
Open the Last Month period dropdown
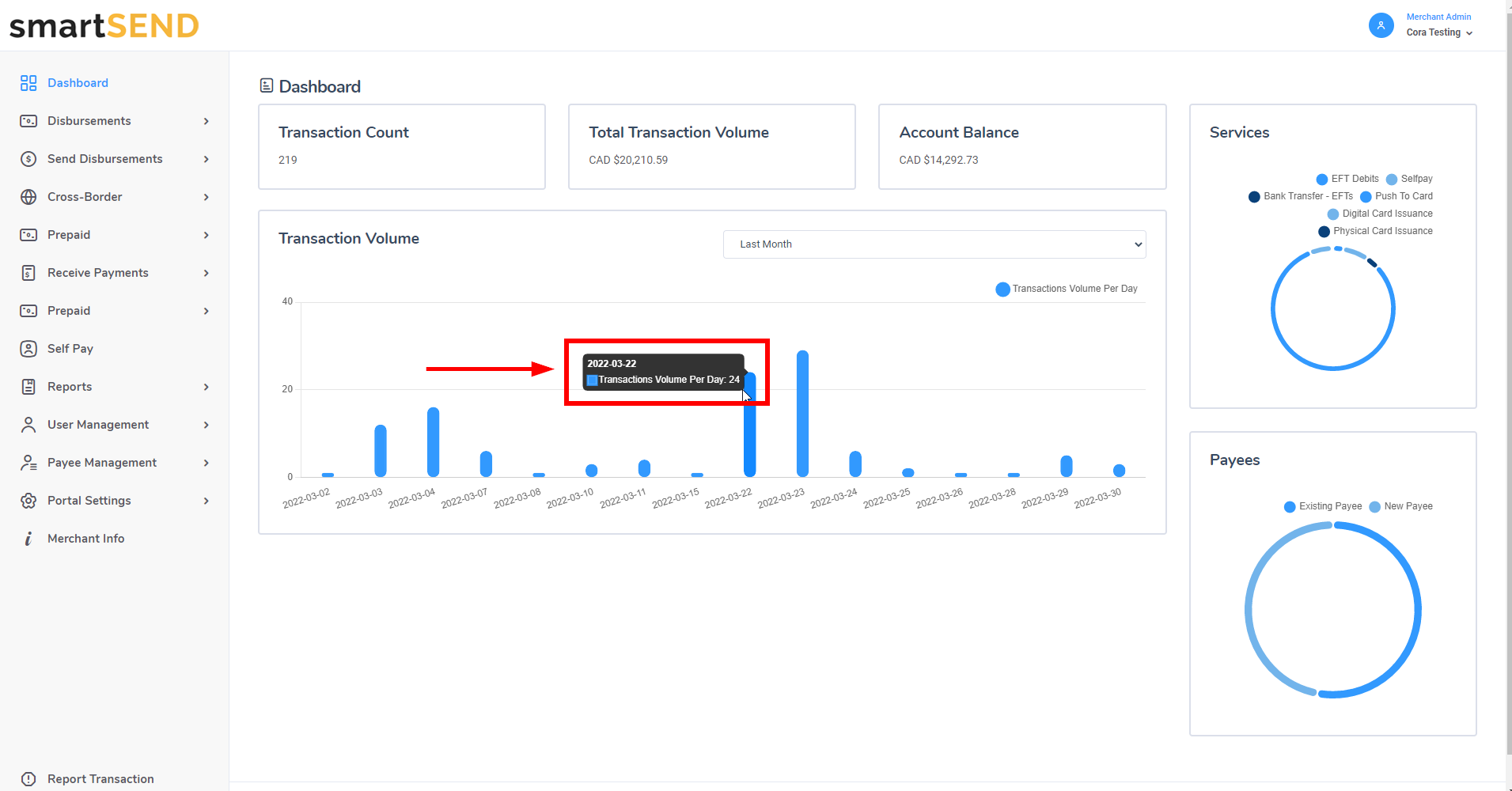(x=934, y=244)
